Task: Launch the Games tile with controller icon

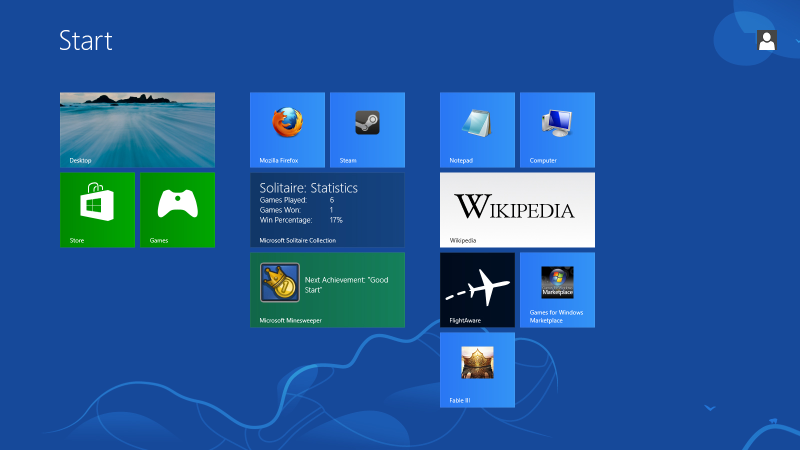Action: click(x=178, y=210)
